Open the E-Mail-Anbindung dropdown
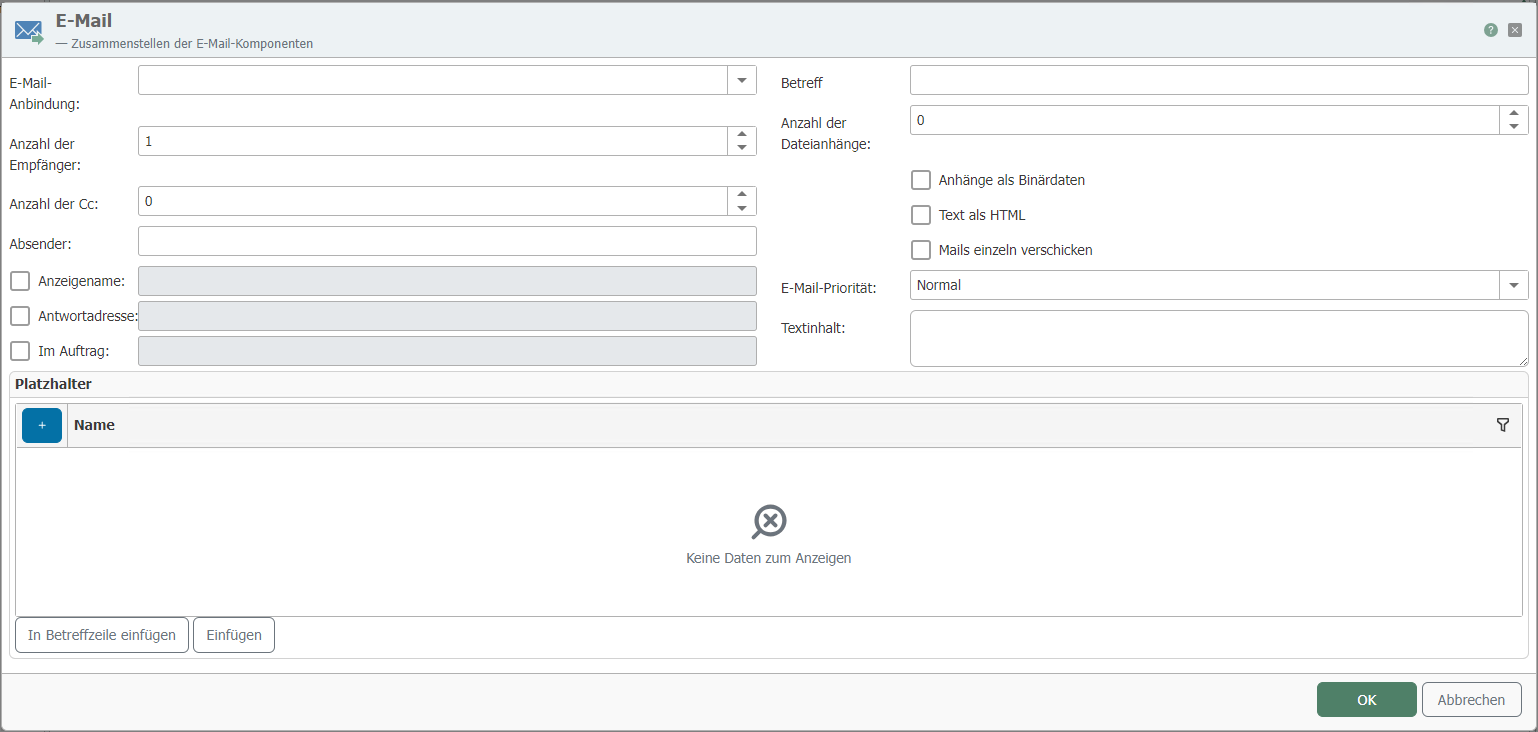 741,80
